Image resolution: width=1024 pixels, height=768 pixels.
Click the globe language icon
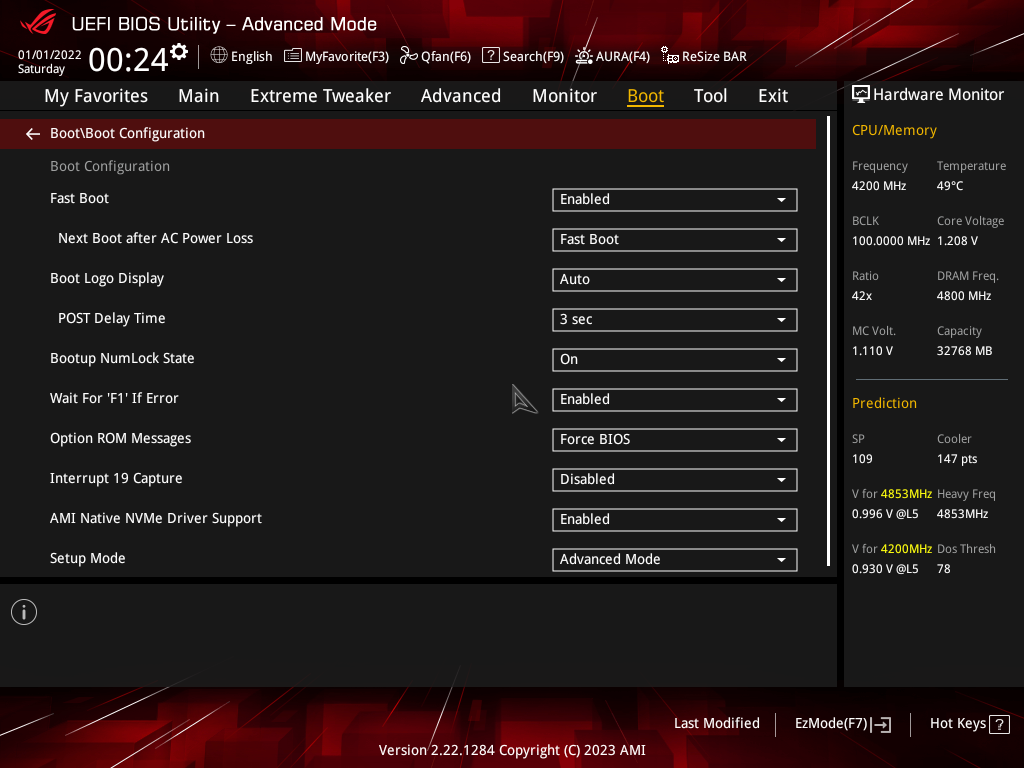click(x=219, y=56)
